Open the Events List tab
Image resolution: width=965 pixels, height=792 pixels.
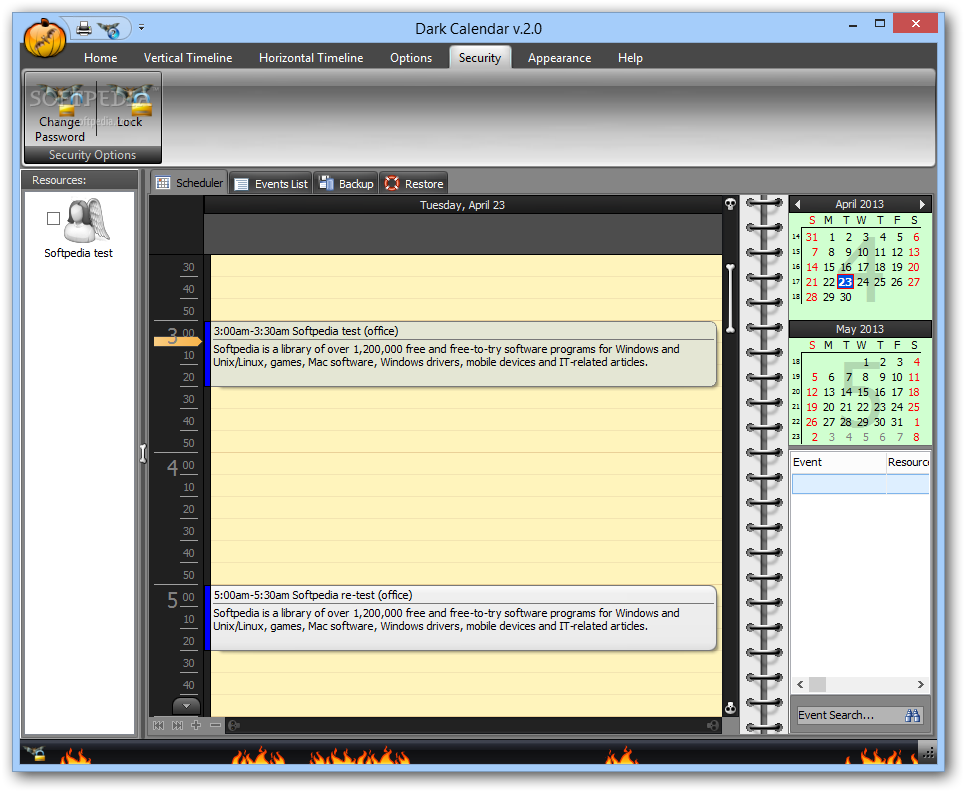point(271,183)
